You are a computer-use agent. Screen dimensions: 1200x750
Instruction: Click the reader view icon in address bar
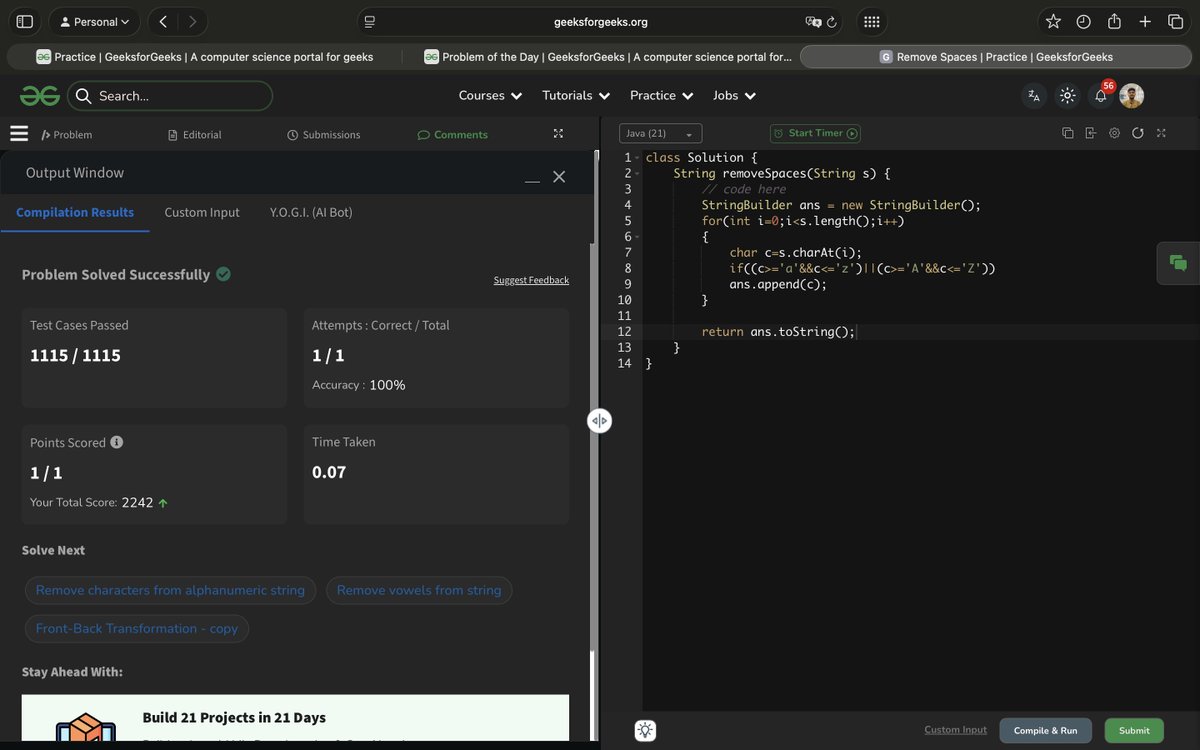tap(370, 21)
